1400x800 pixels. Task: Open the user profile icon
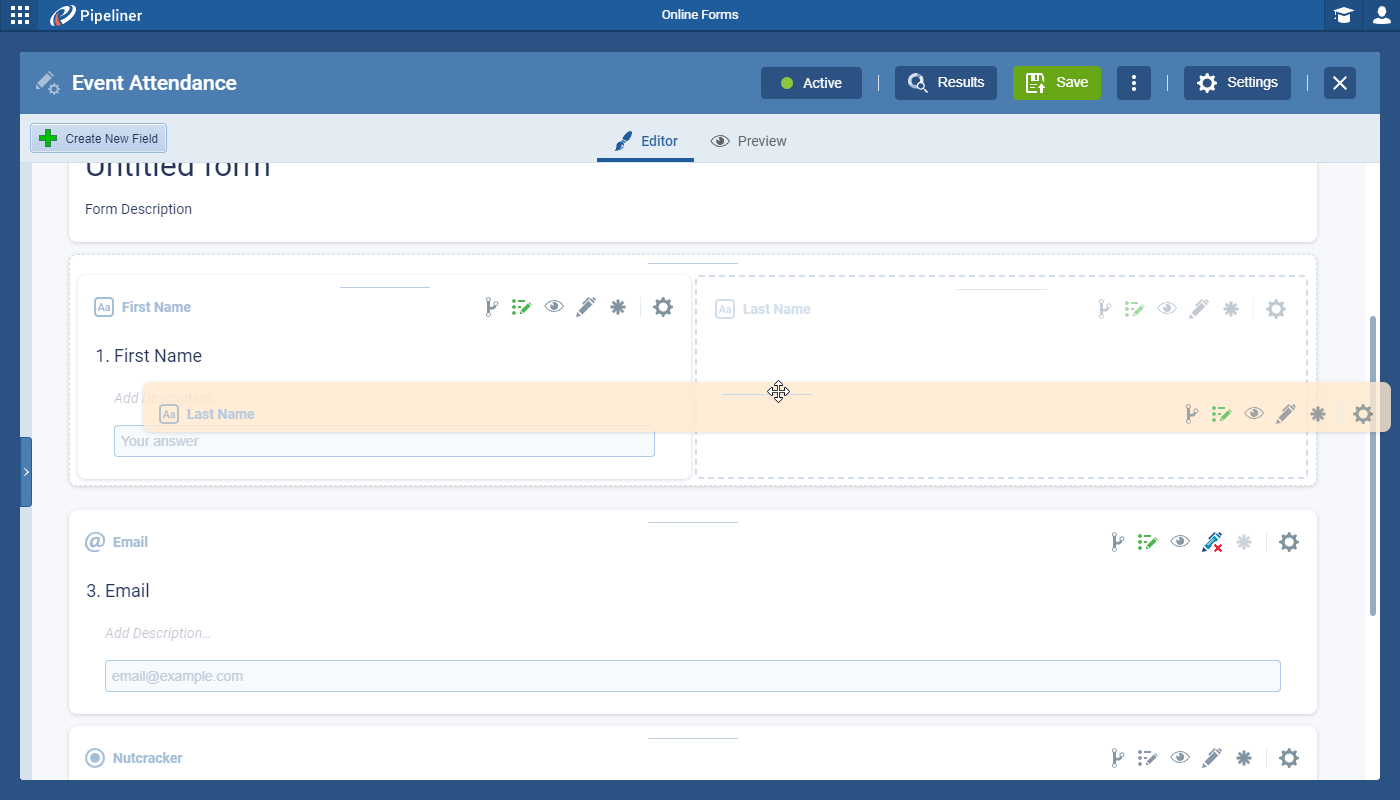(1382, 15)
